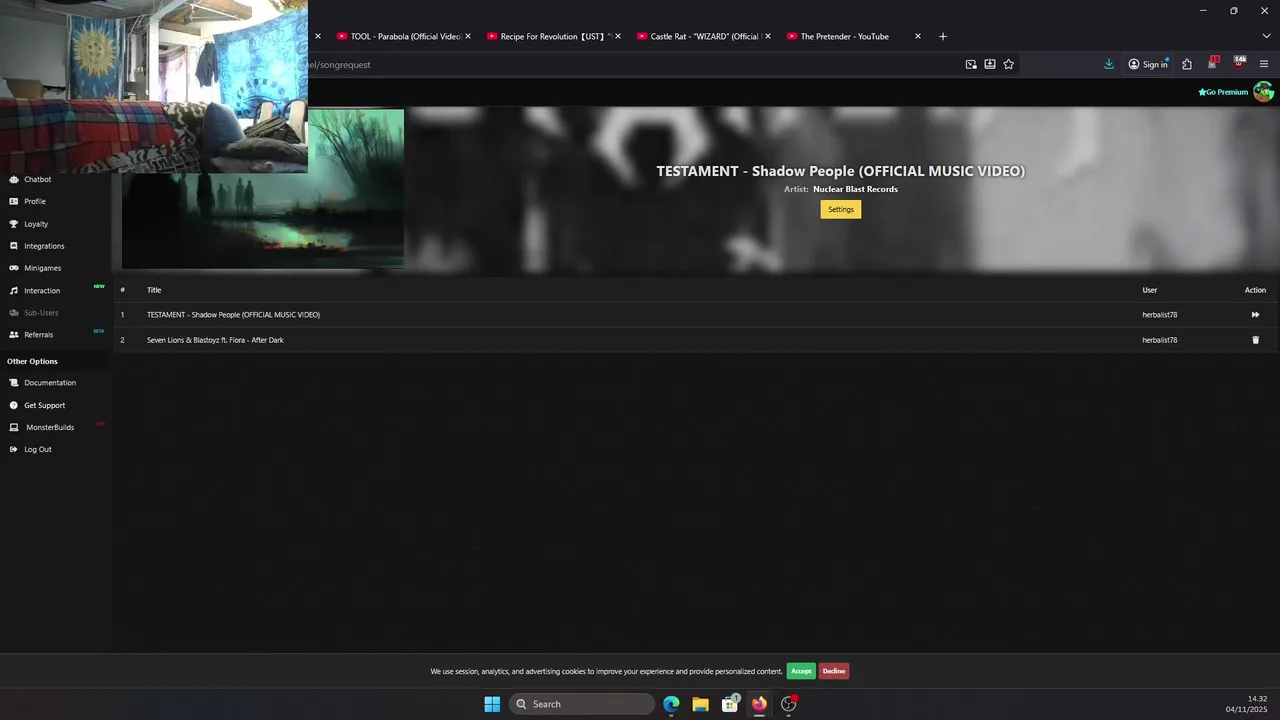Open the extension showing 14k badge

coord(1239,63)
